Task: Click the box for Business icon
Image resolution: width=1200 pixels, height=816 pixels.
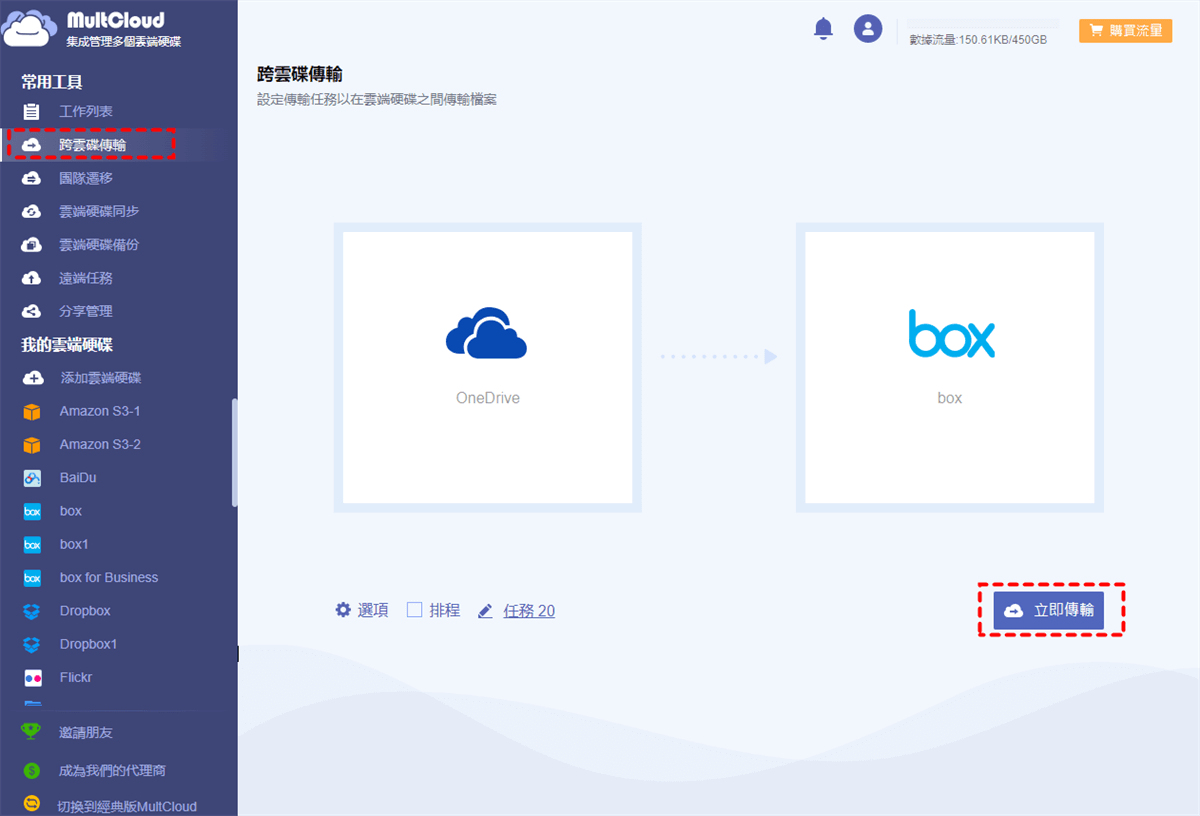Action: point(32,577)
